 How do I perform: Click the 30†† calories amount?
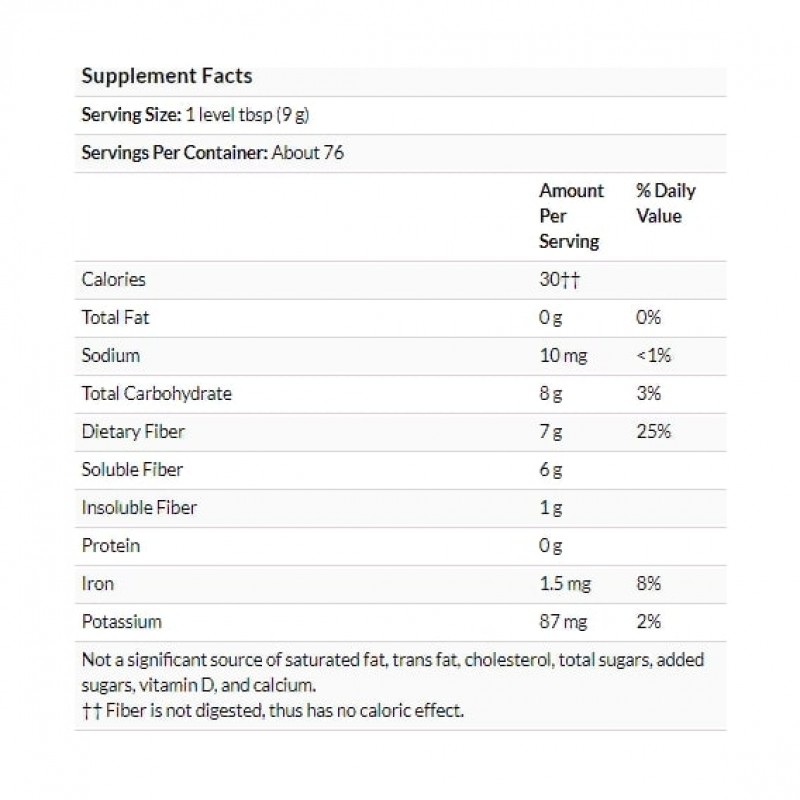click(x=559, y=280)
